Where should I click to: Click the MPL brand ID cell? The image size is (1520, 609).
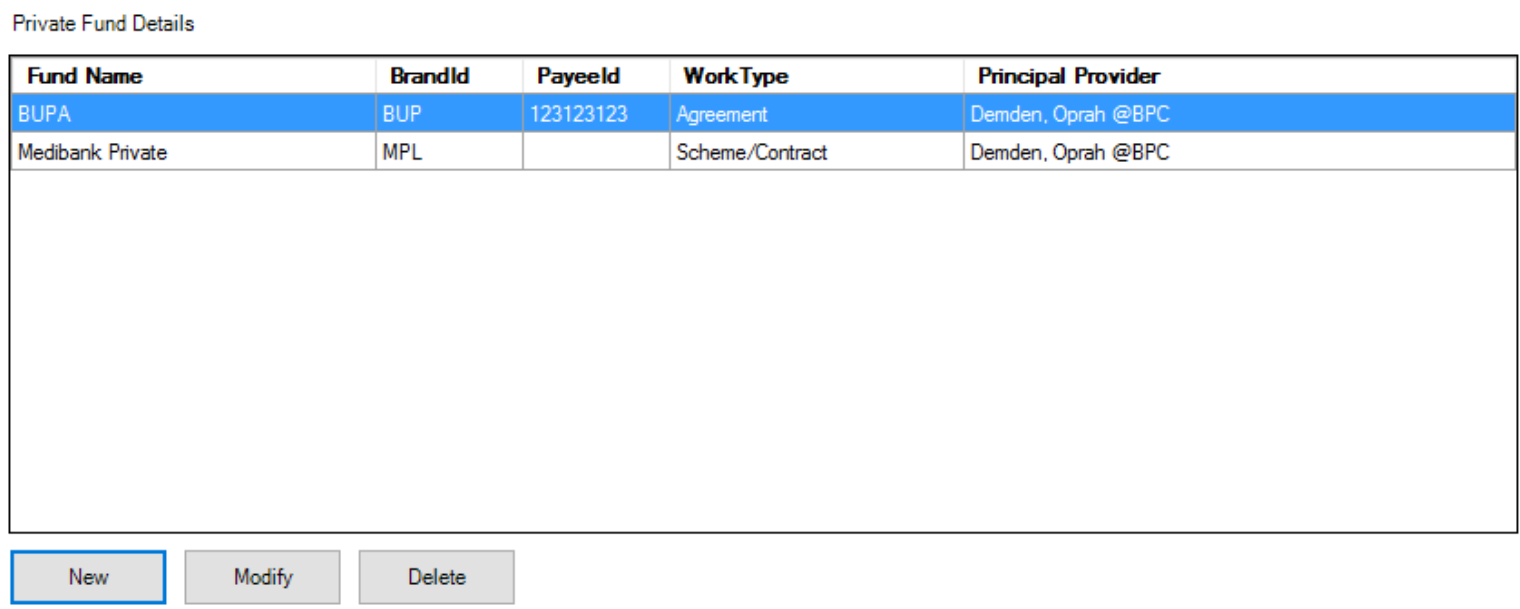[449, 153]
